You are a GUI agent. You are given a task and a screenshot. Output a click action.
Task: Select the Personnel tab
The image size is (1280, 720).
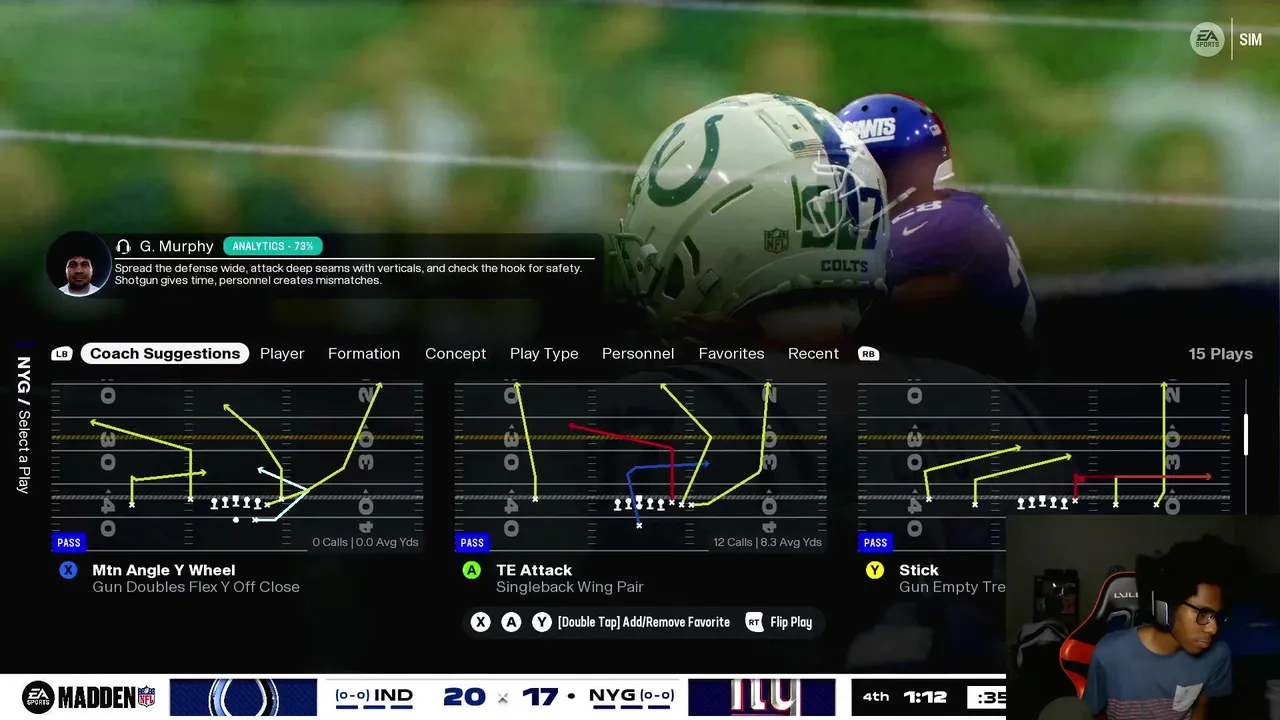tap(638, 353)
